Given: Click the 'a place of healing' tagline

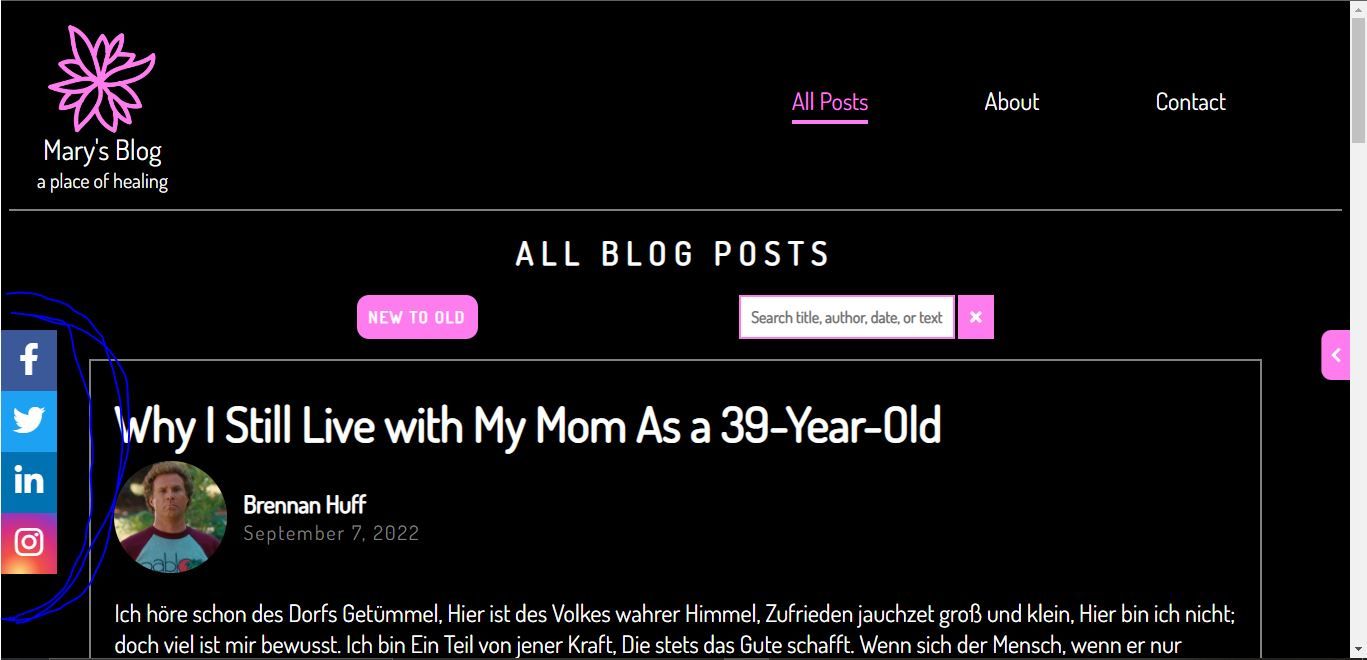Looking at the screenshot, I should coord(102,182).
